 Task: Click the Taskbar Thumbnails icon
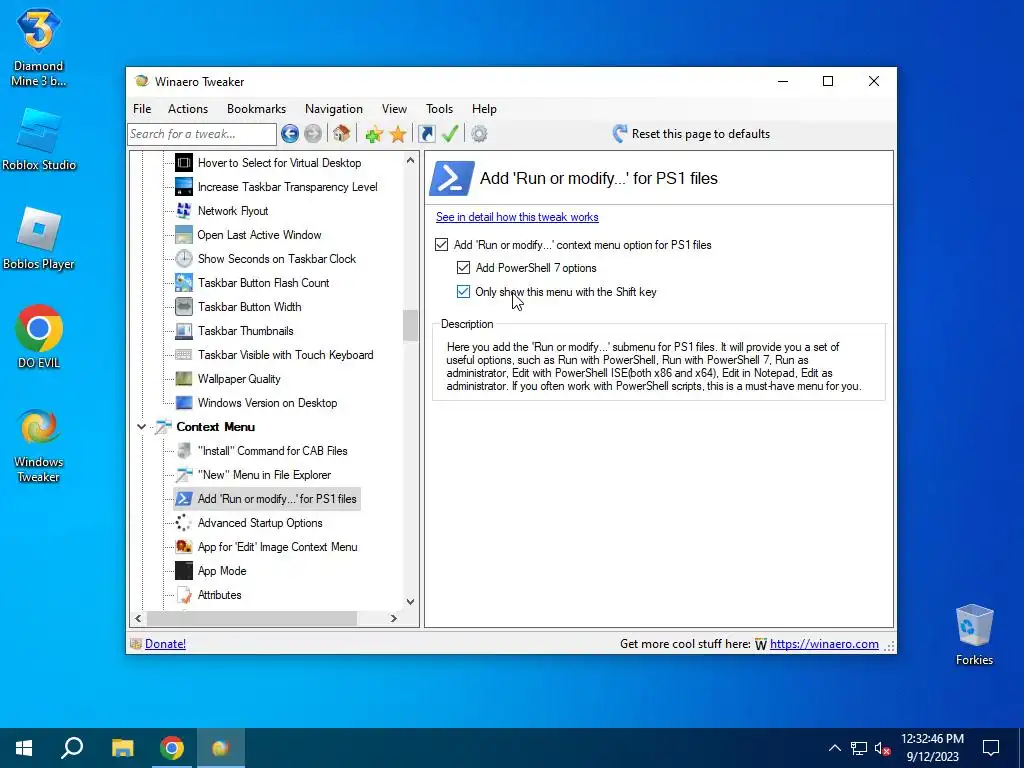coord(184,330)
